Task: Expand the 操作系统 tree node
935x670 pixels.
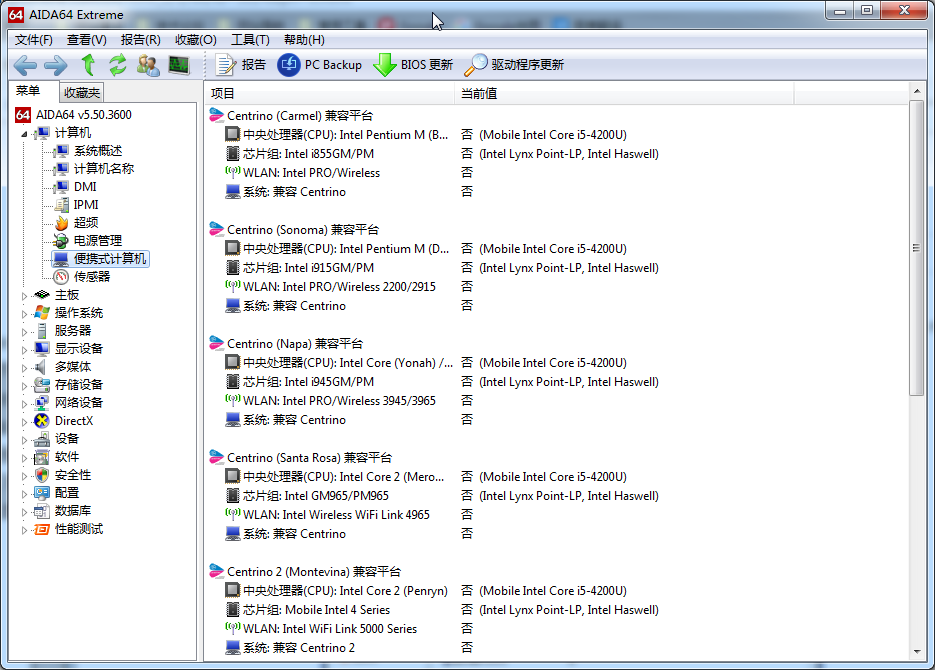Action: point(24,314)
